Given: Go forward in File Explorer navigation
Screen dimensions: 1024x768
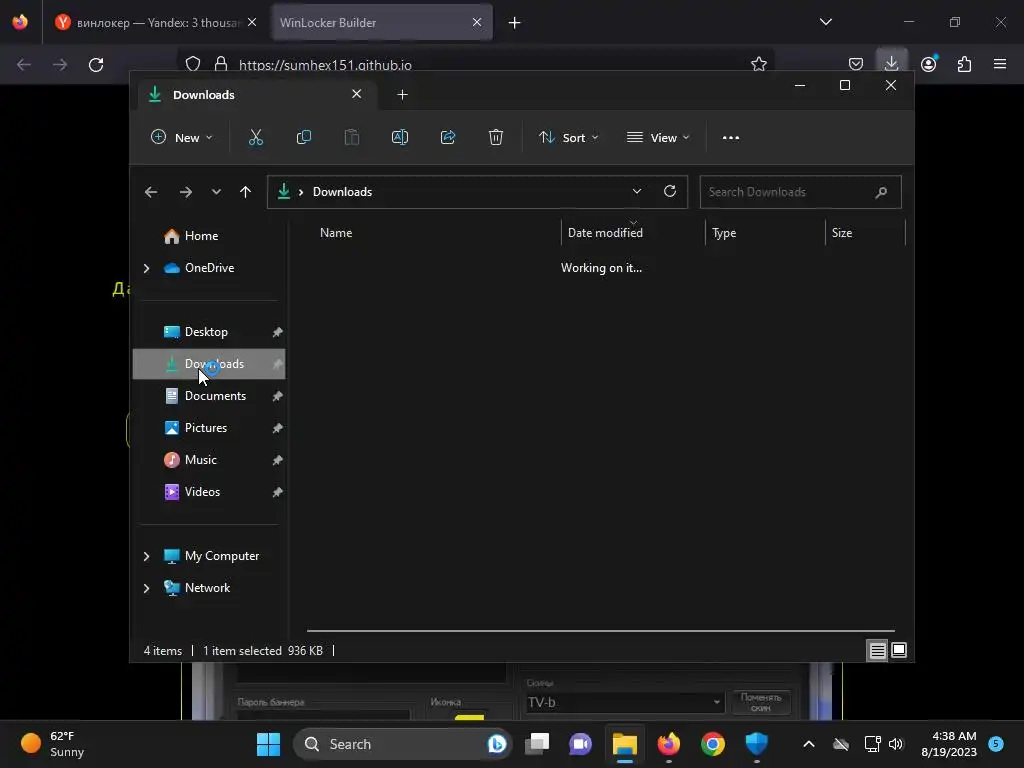Looking at the screenshot, I should tap(185, 192).
